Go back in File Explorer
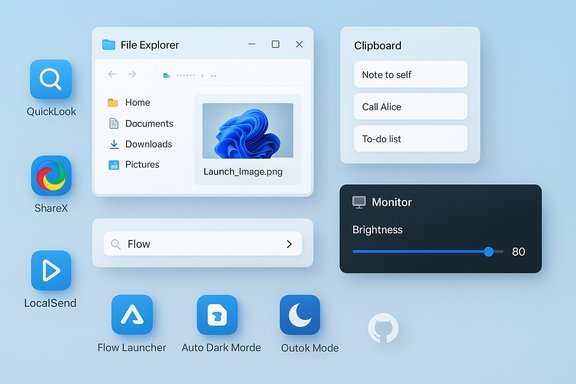 click(x=112, y=74)
